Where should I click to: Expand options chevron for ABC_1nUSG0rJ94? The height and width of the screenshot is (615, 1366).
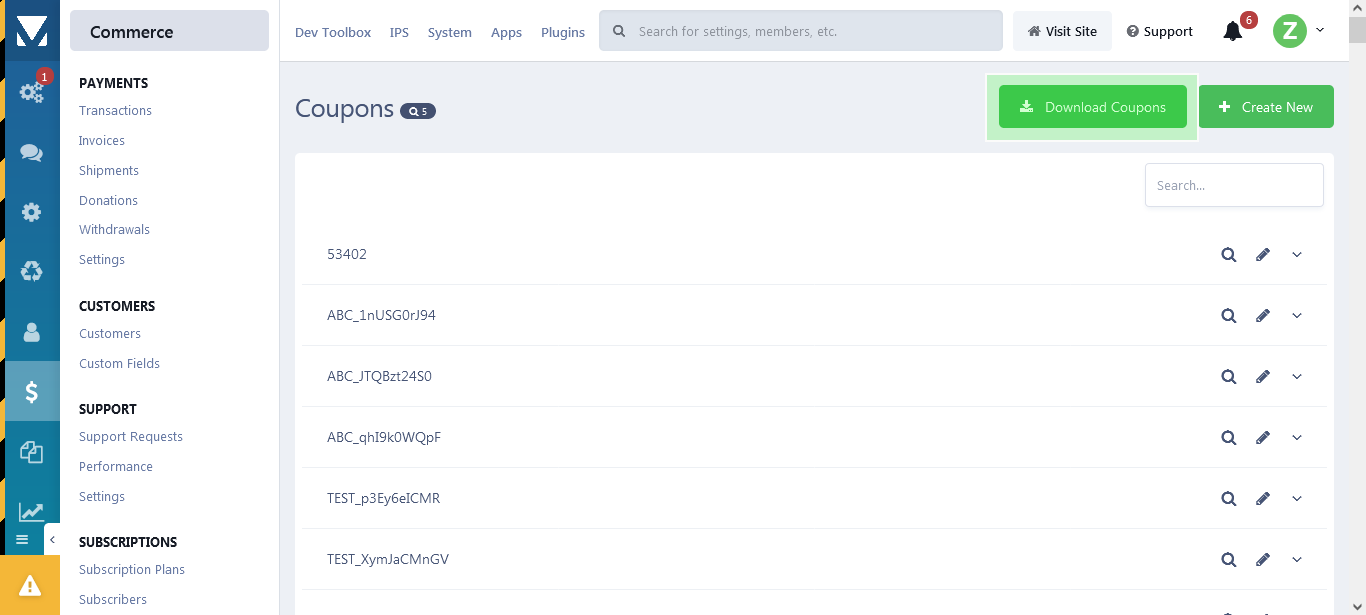[1297, 315]
